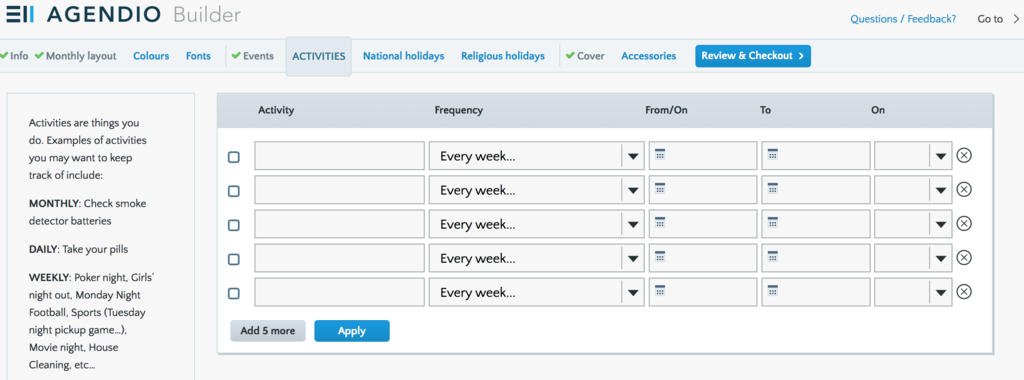1024x380 pixels.
Task: Remove the second activity row with X icon
Action: 964,189
